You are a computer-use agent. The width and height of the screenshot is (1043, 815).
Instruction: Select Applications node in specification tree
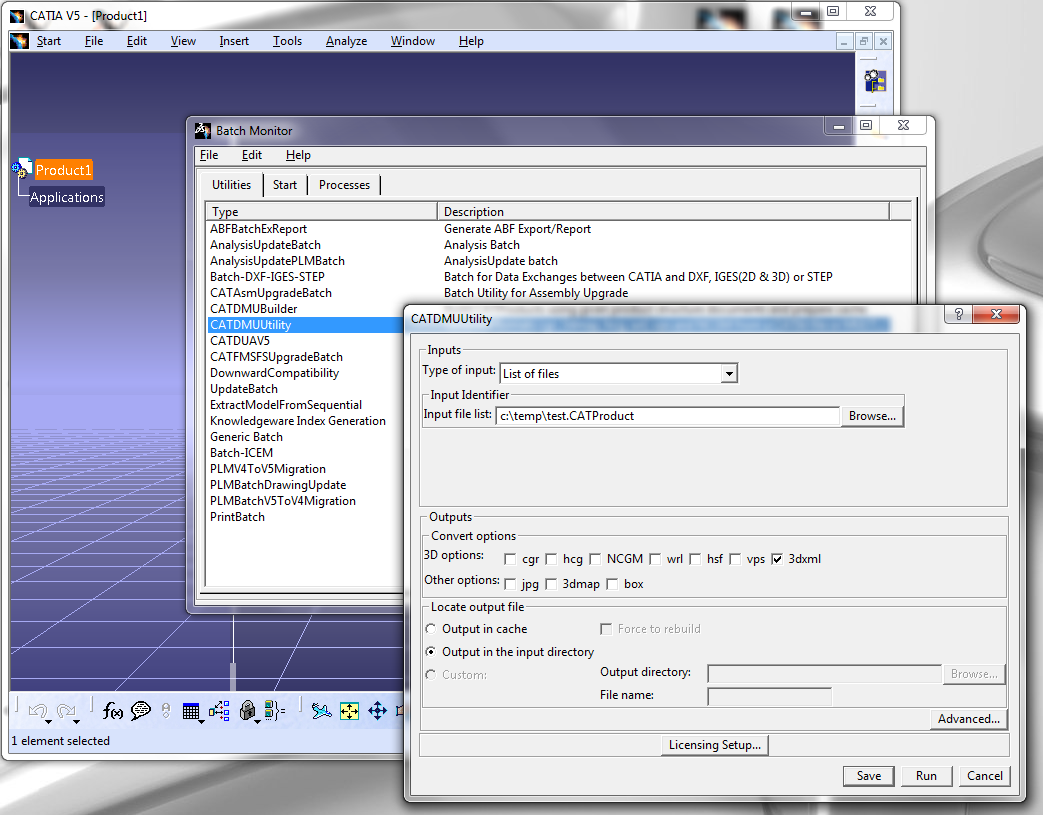pos(67,198)
